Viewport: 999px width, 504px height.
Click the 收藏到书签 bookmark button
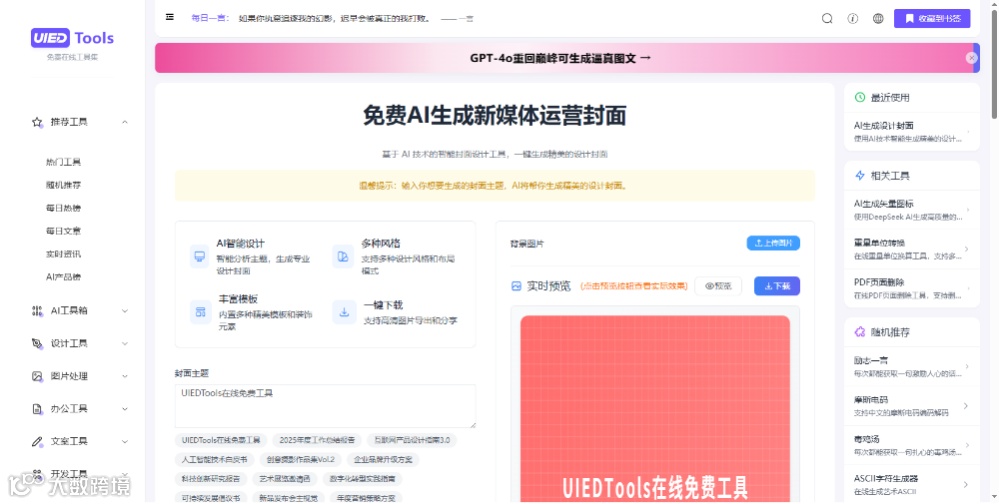click(931, 18)
